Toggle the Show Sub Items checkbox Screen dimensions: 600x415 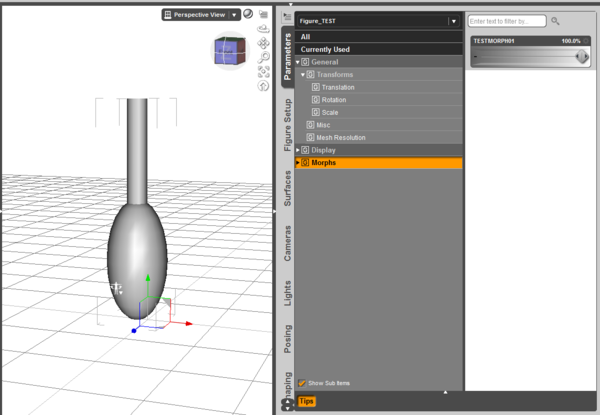(x=302, y=383)
